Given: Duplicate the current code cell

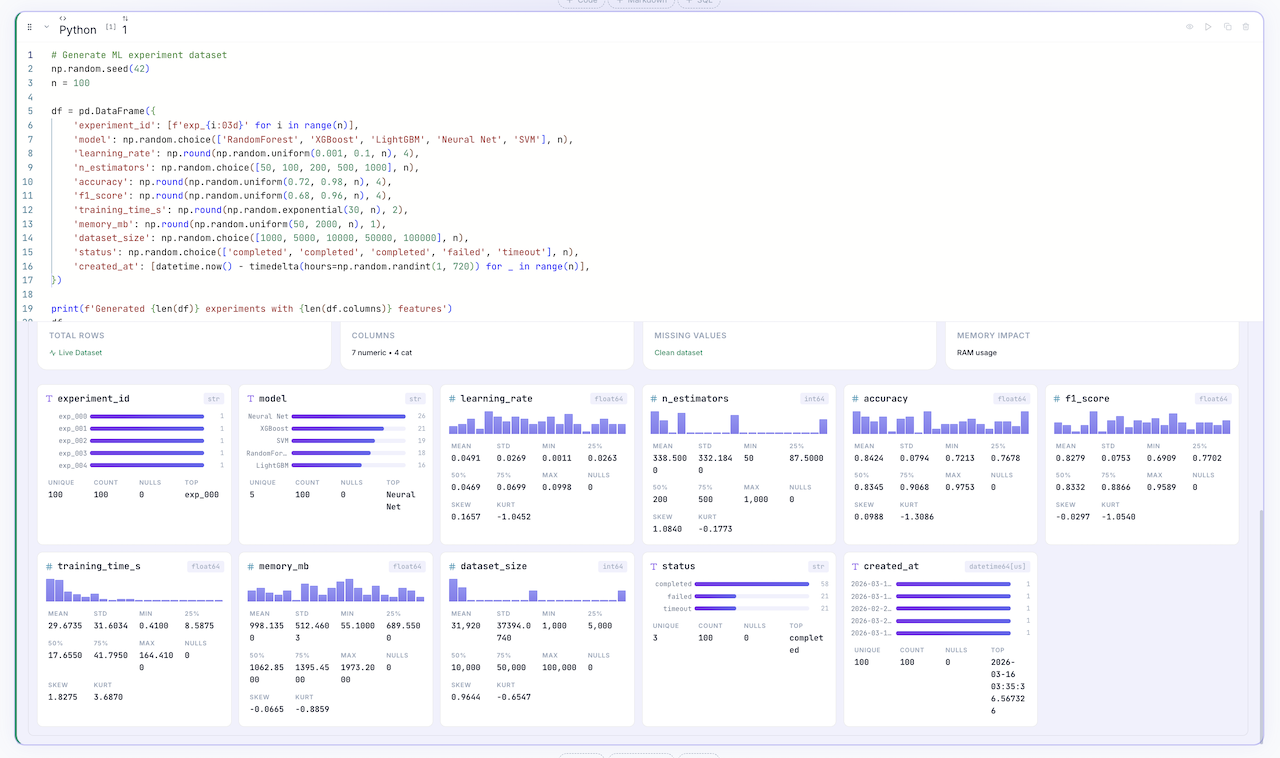Looking at the screenshot, I should click(1228, 27).
